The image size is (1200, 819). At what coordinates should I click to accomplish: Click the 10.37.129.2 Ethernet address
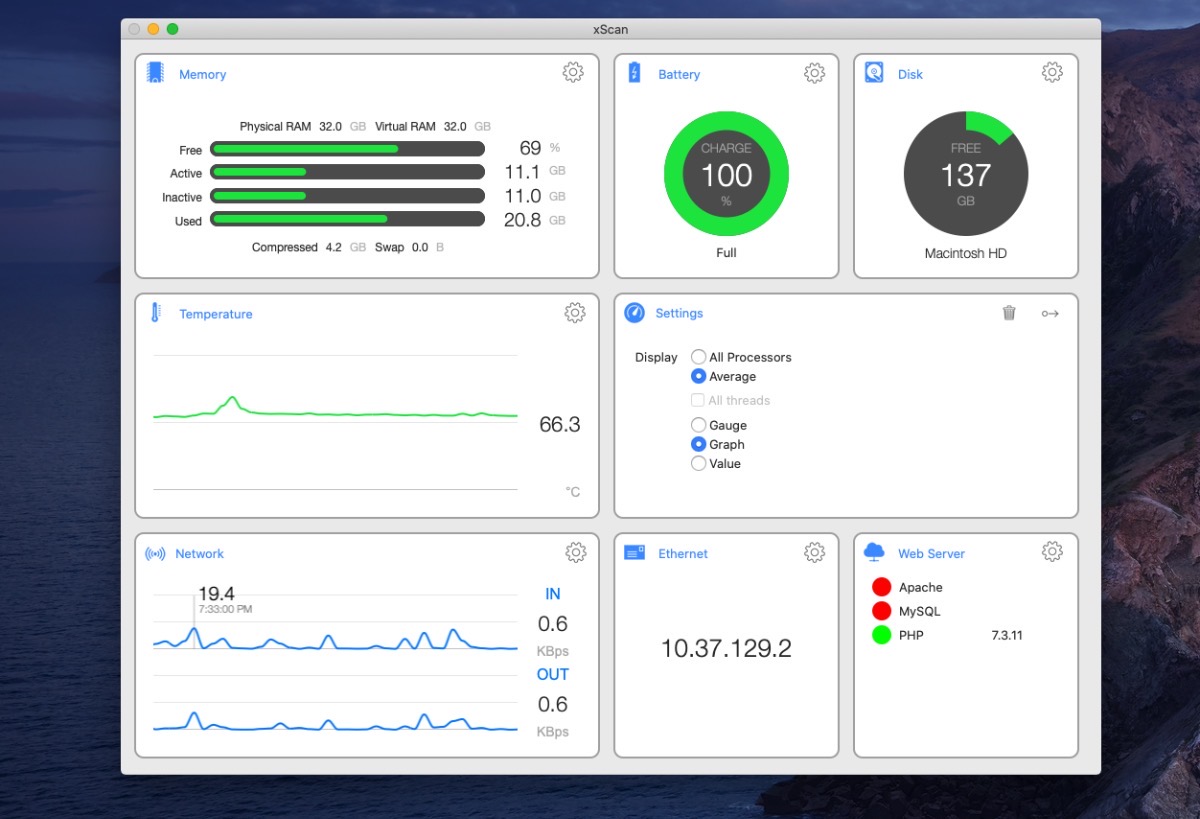(x=726, y=648)
